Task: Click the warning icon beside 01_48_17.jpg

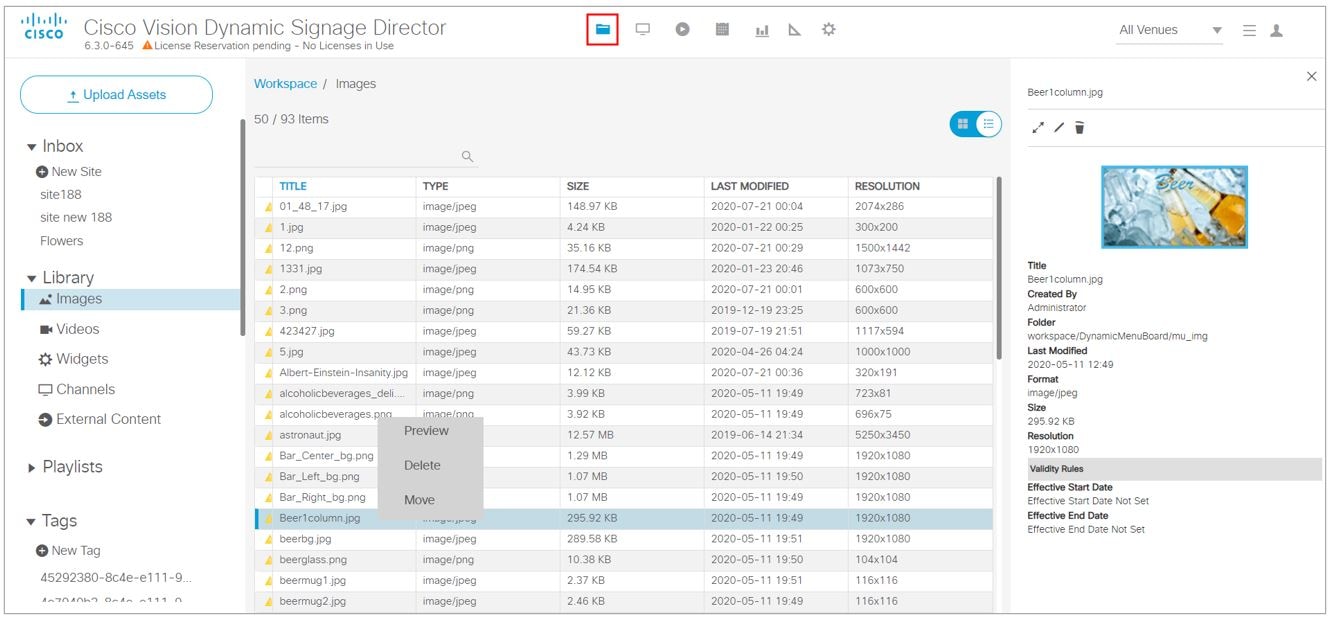Action: click(x=268, y=207)
